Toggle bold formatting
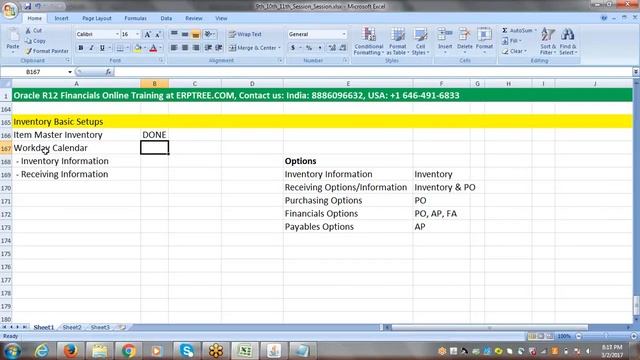This screenshot has width=640, height=360. point(81,48)
